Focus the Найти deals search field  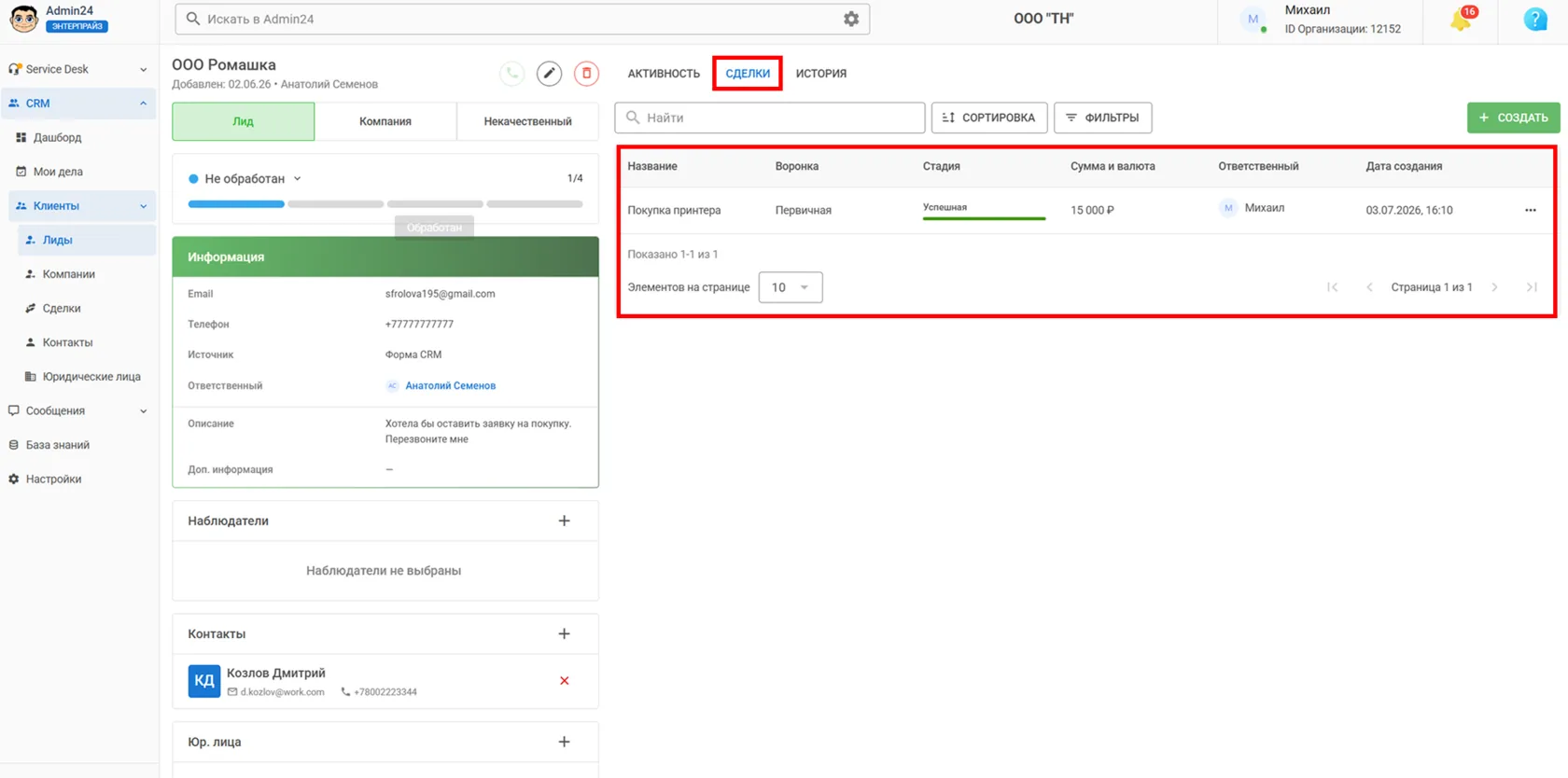(x=770, y=118)
